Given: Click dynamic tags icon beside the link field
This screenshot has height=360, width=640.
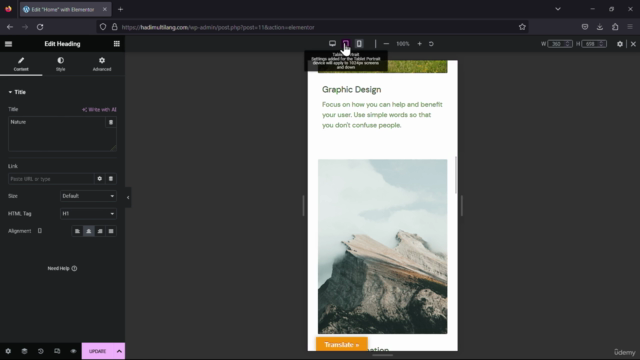Looking at the screenshot, I should point(111,179).
